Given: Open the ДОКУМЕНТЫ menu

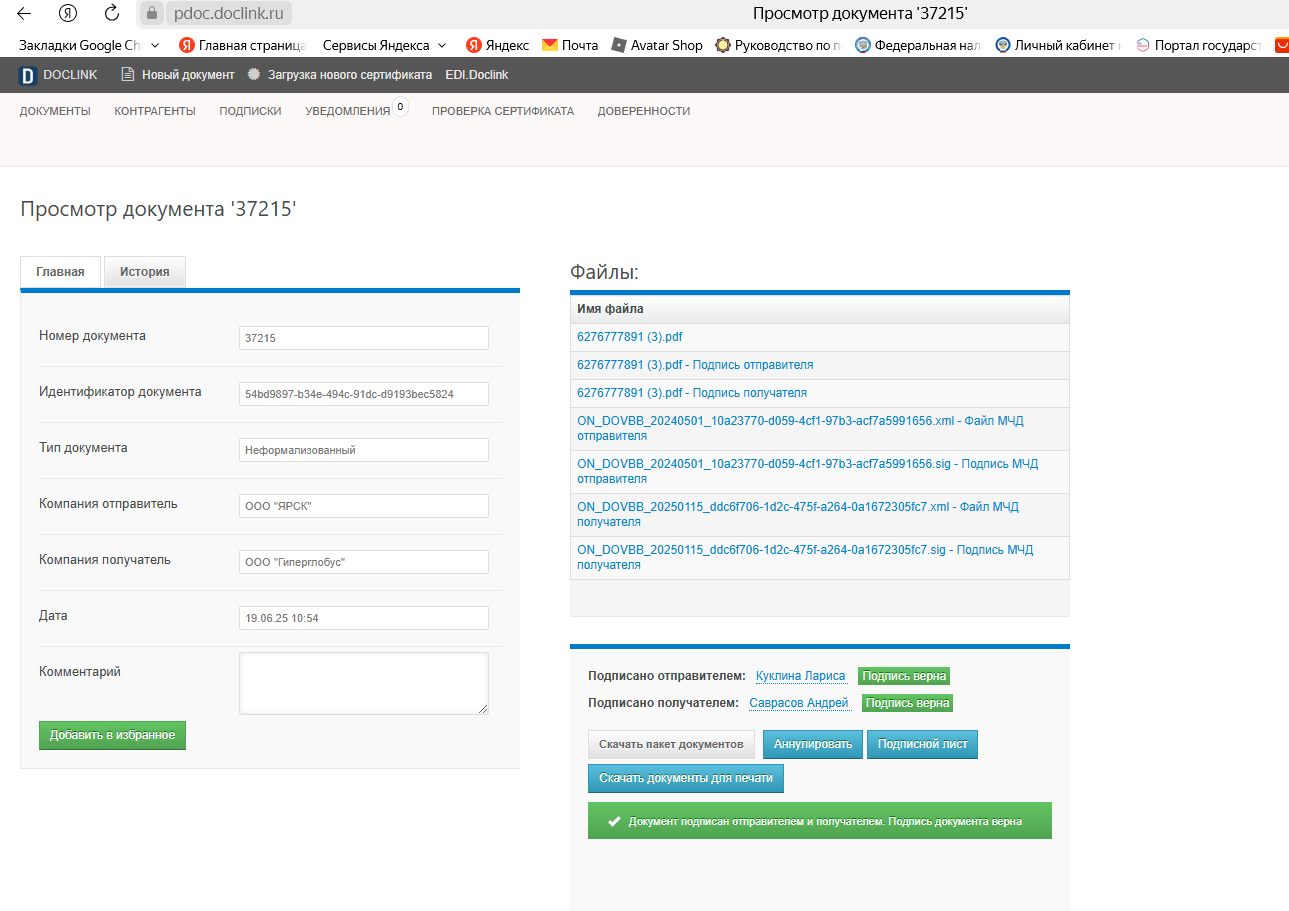Looking at the screenshot, I should pyautogui.click(x=55, y=111).
